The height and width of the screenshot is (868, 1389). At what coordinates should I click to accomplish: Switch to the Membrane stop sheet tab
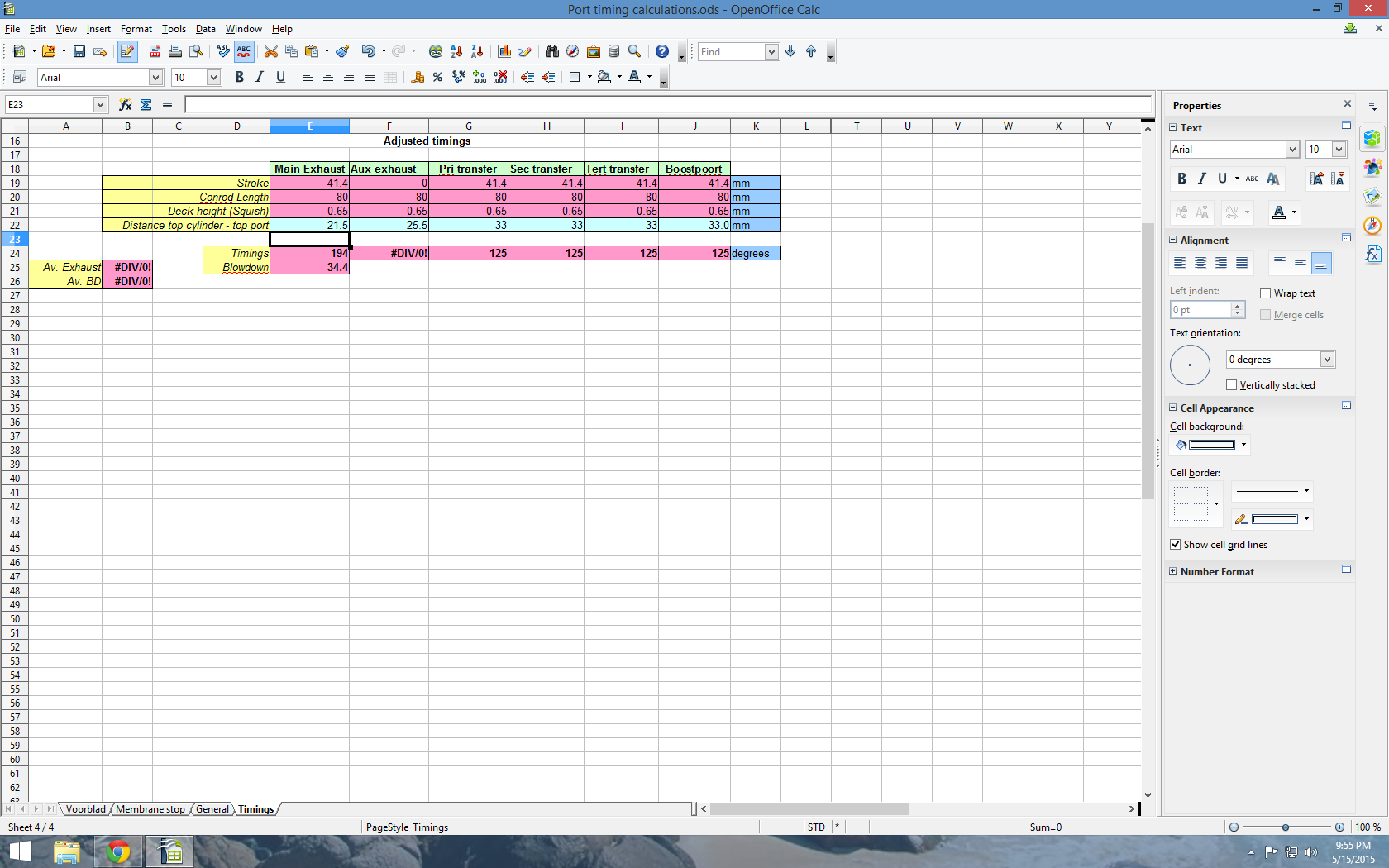tap(150, 809)
